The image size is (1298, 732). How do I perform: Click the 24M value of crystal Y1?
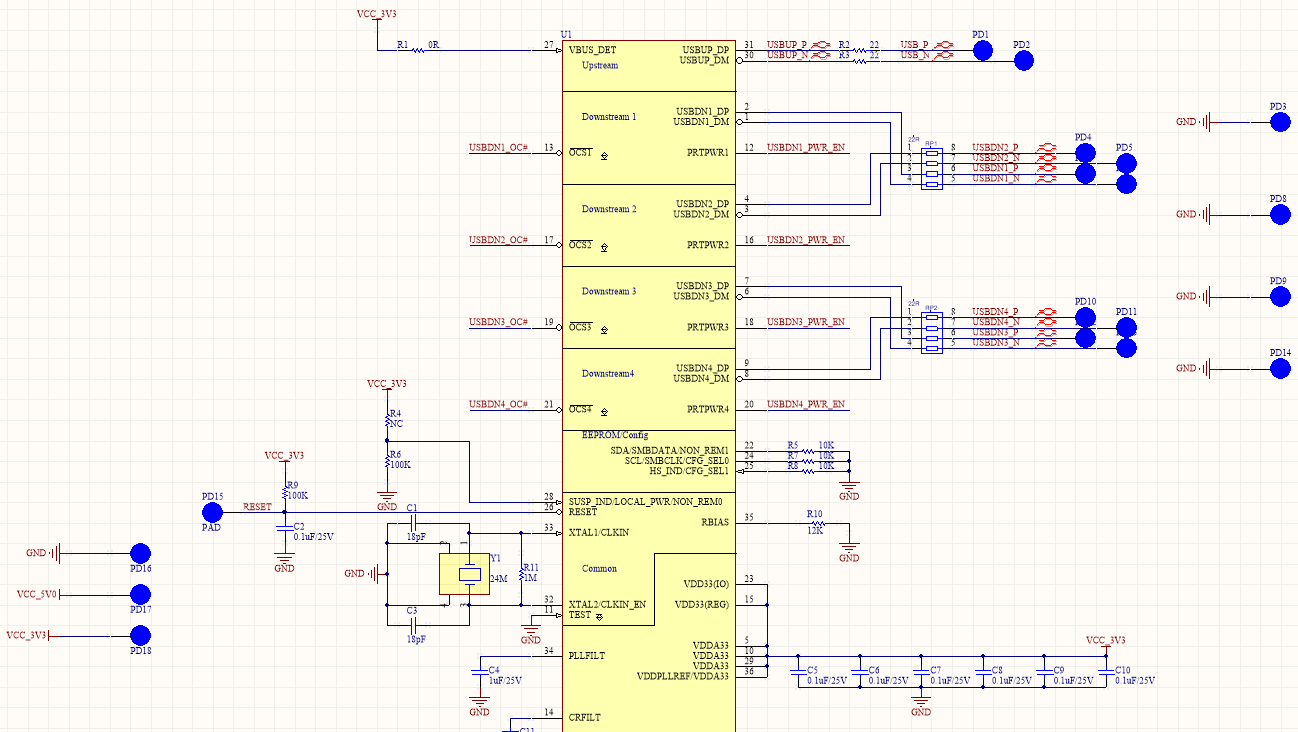[498, 578]
